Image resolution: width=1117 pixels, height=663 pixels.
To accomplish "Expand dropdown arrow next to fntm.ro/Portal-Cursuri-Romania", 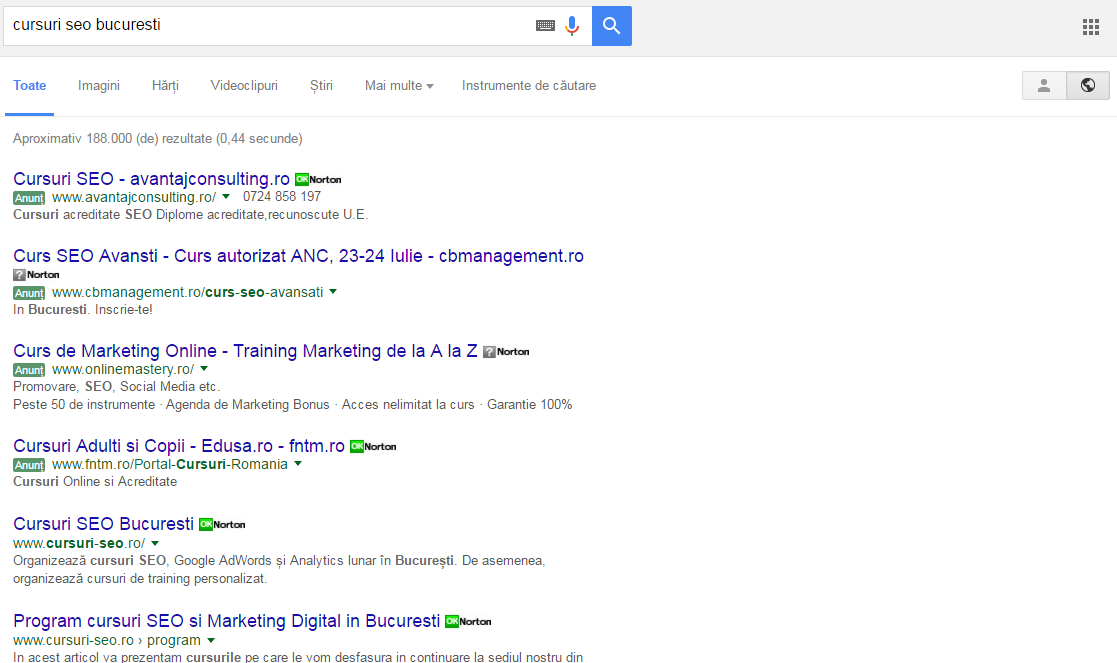I will point(298,464).
